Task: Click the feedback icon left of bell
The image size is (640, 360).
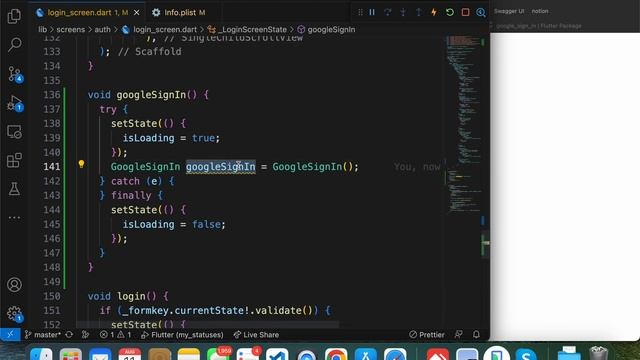Action: [459, 335]
